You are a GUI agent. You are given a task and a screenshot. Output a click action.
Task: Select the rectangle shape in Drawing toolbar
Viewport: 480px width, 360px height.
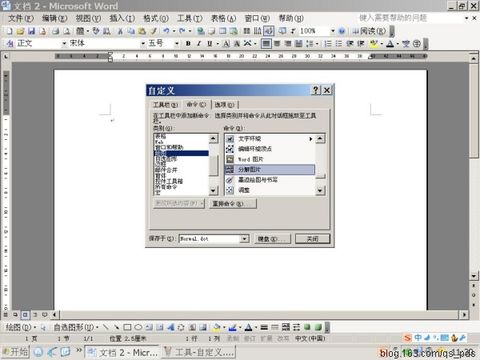[x=127, y=327]
